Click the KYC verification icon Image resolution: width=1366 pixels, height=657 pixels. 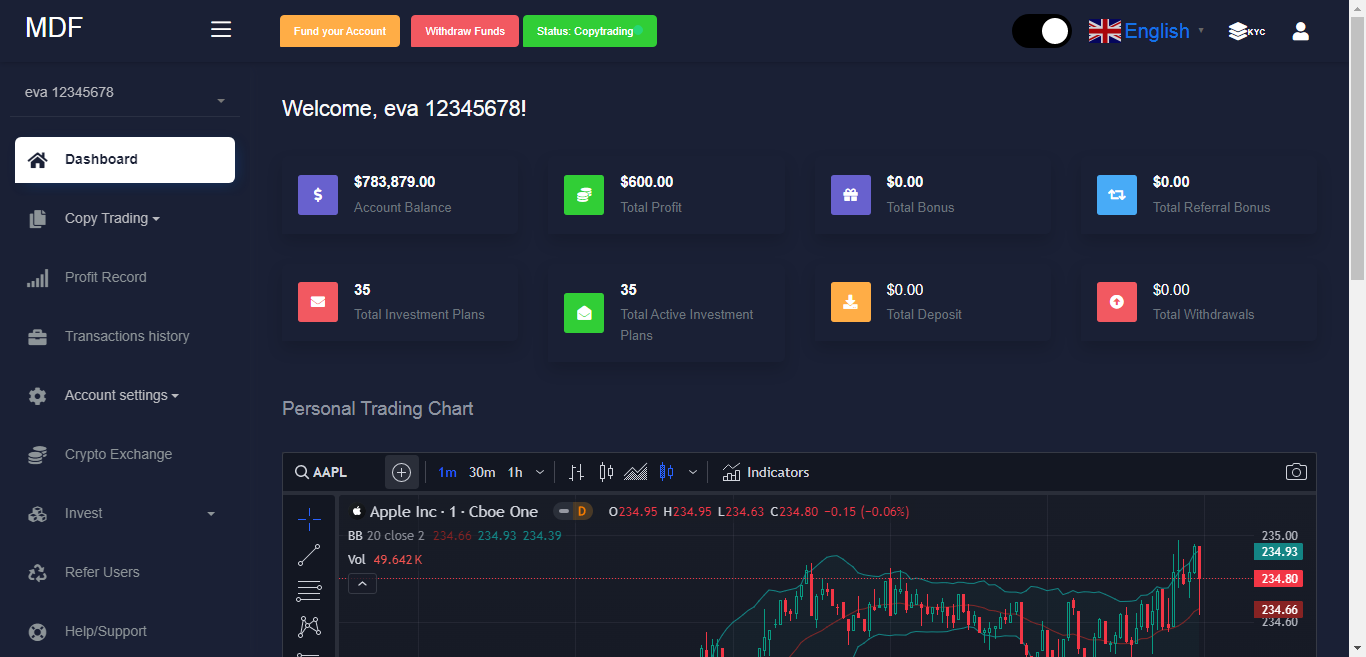coord(1247,31)
